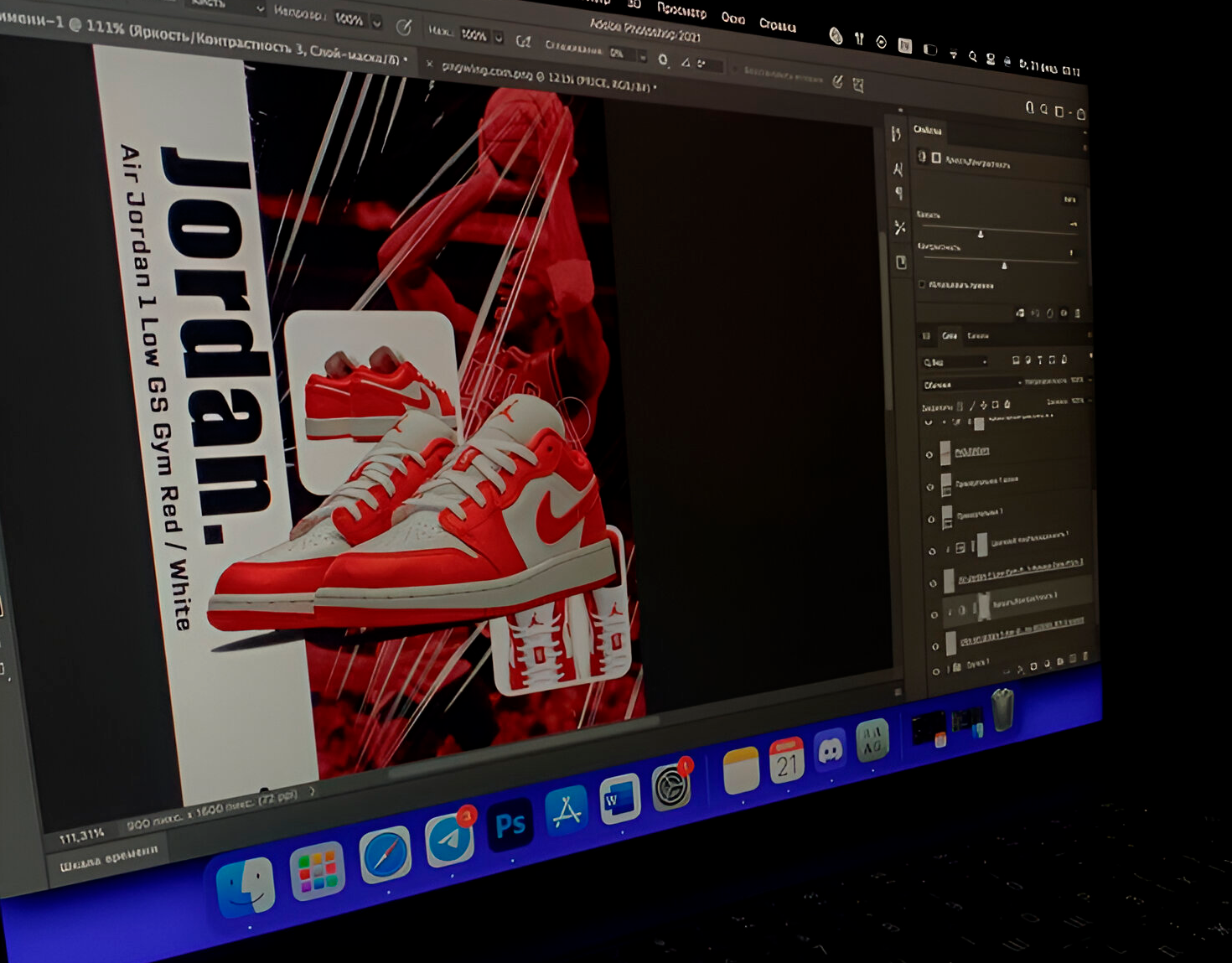
Task: Open Photoshop from the dock
Action: click(510, 826)
